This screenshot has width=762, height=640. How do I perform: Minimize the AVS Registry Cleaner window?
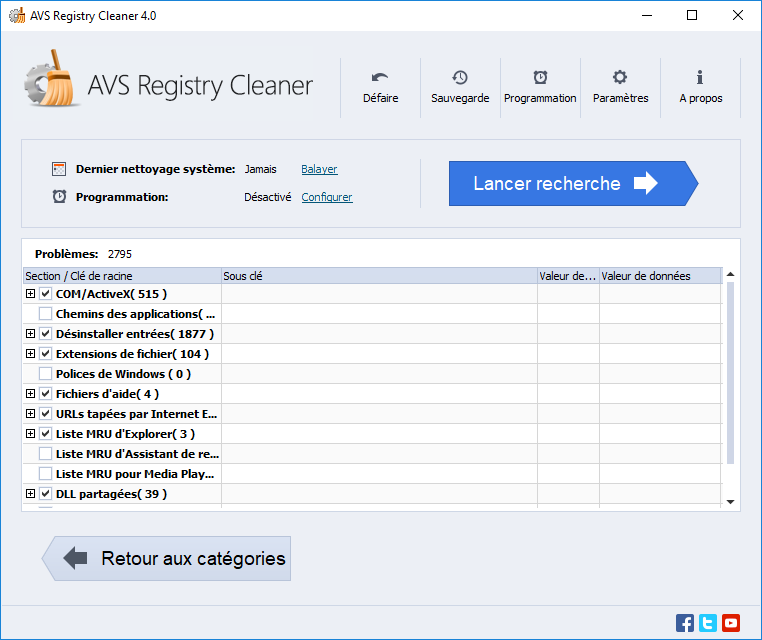[x=647, y=16]
